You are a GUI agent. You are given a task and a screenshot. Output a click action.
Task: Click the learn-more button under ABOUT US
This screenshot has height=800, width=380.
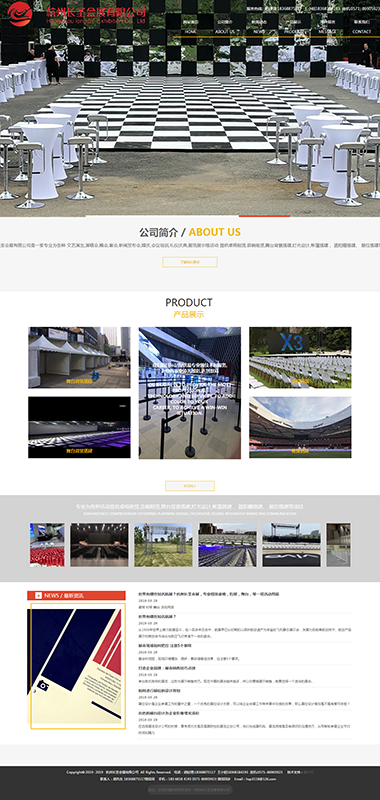190,262
